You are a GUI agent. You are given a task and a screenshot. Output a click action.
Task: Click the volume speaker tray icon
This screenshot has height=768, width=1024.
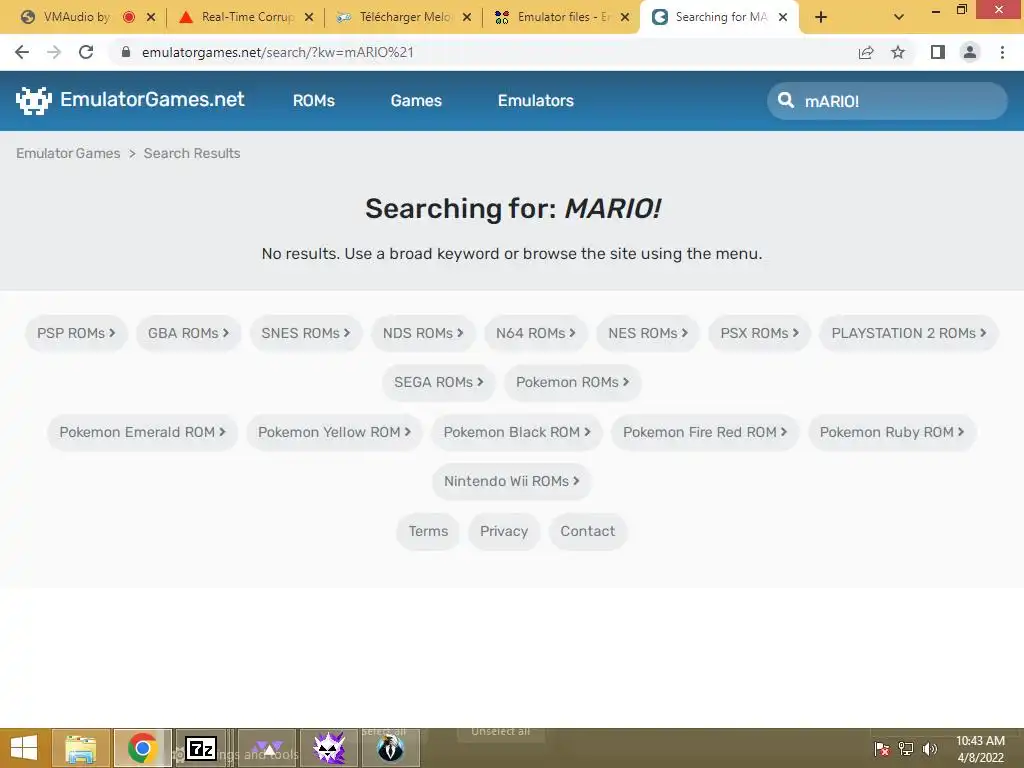tap(929, 748)
